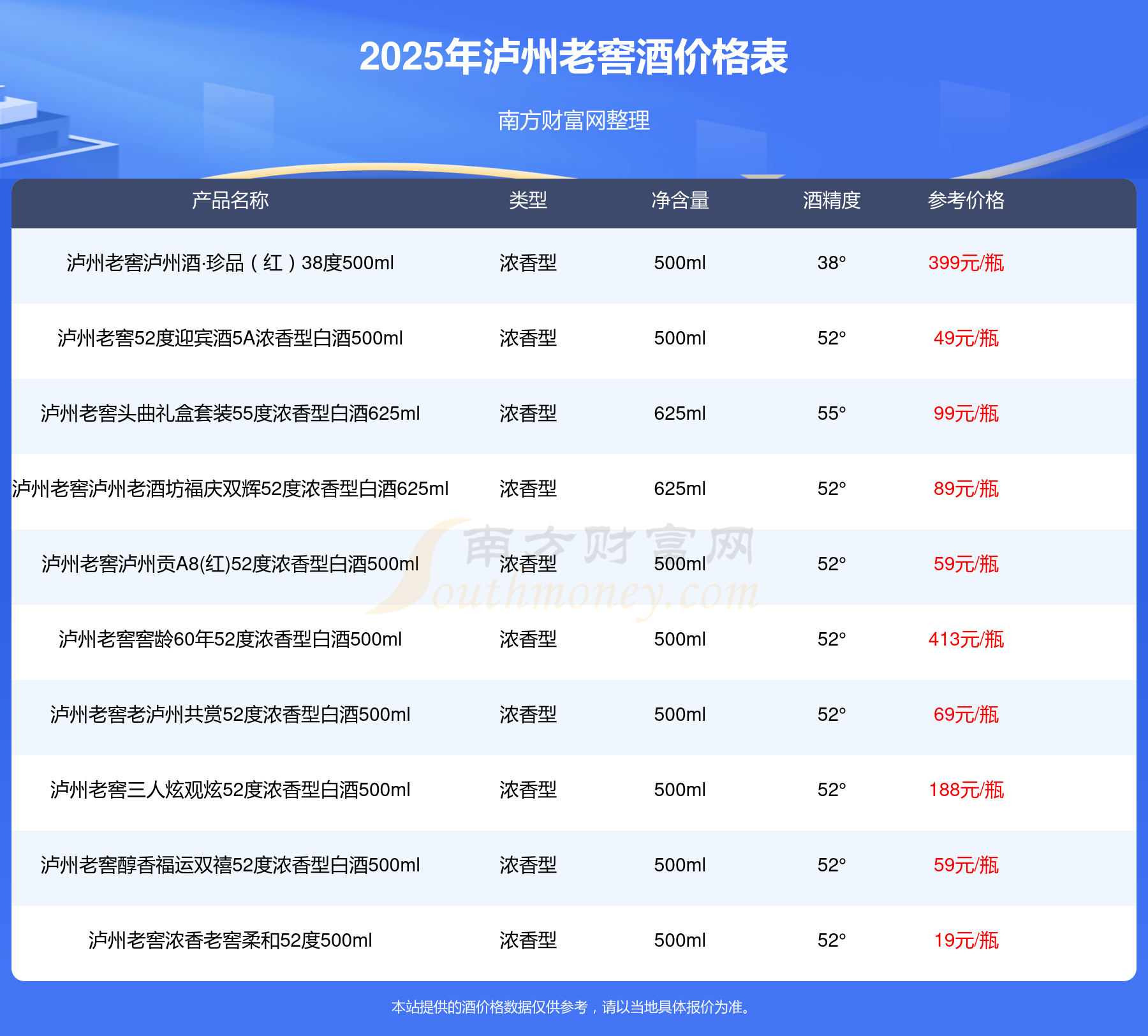Screen dimensions: 1148x1036
Task: Click the "参考价格" column header
Action: (966, 200)
